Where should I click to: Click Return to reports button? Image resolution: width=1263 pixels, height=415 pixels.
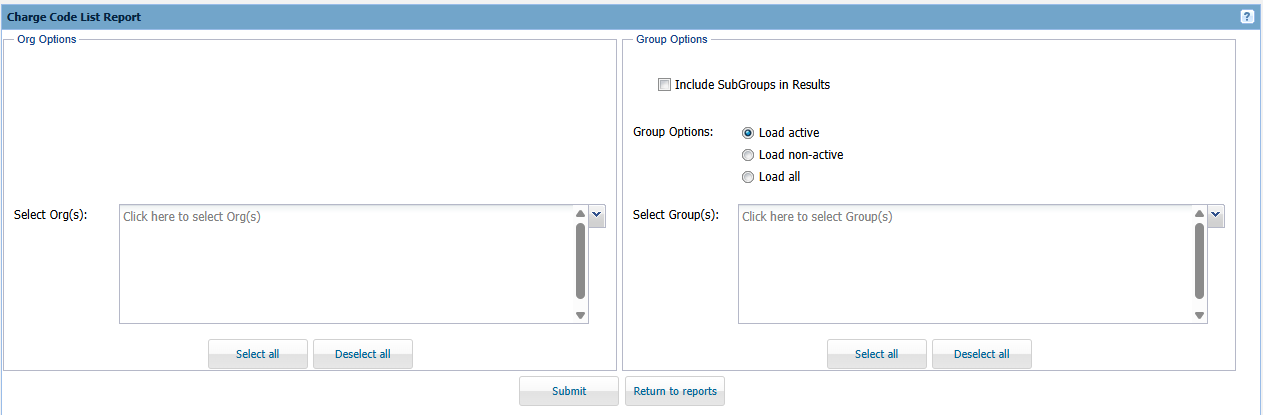(675, 391)
